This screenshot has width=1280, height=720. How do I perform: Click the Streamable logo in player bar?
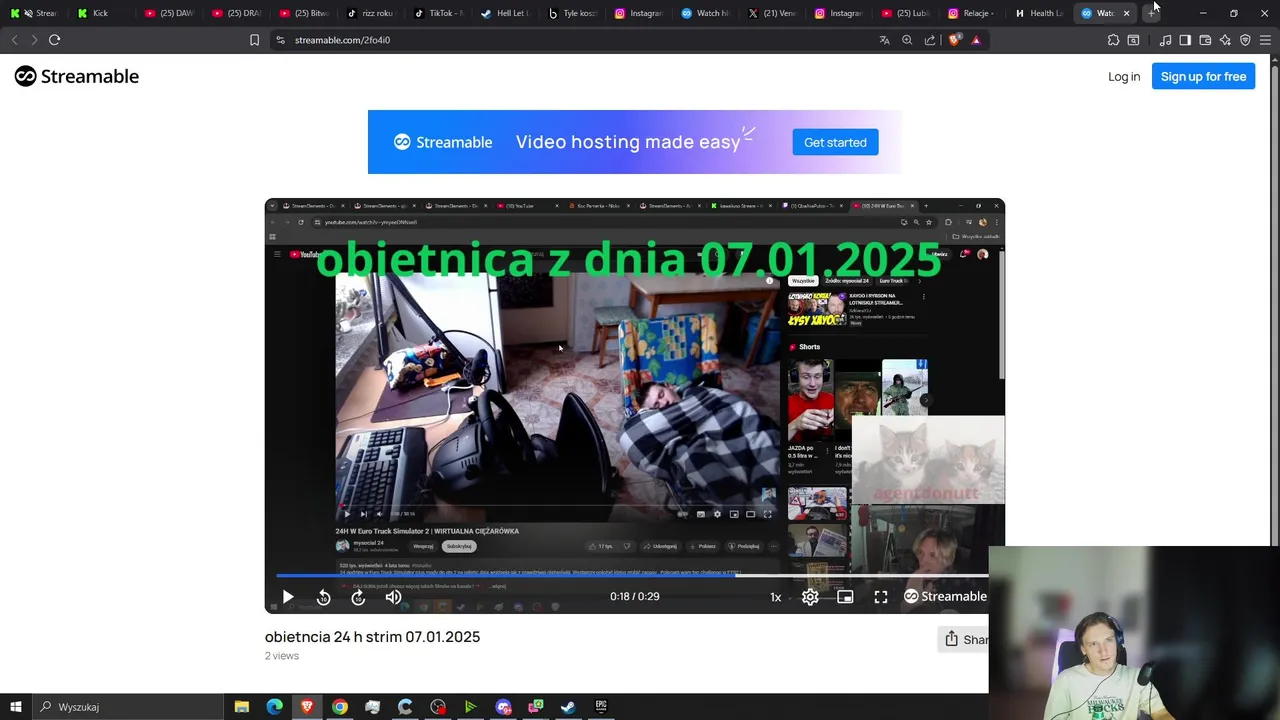click(x=945, y=596)
